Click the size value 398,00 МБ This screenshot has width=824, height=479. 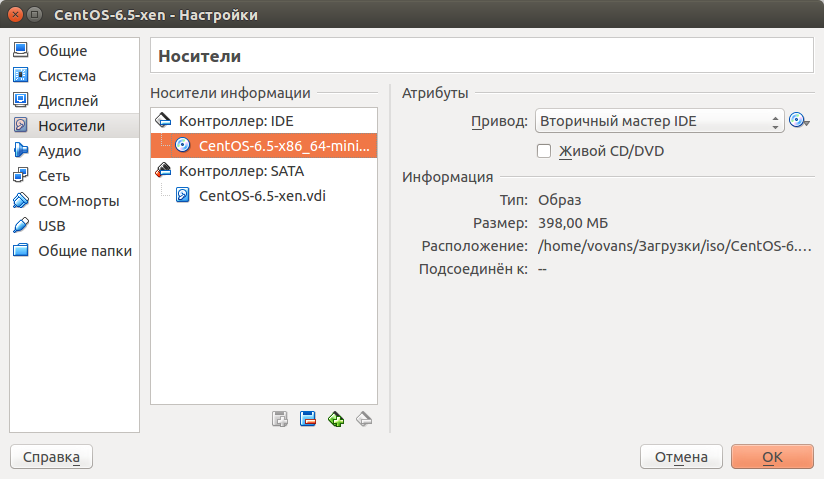coord(573,223)
